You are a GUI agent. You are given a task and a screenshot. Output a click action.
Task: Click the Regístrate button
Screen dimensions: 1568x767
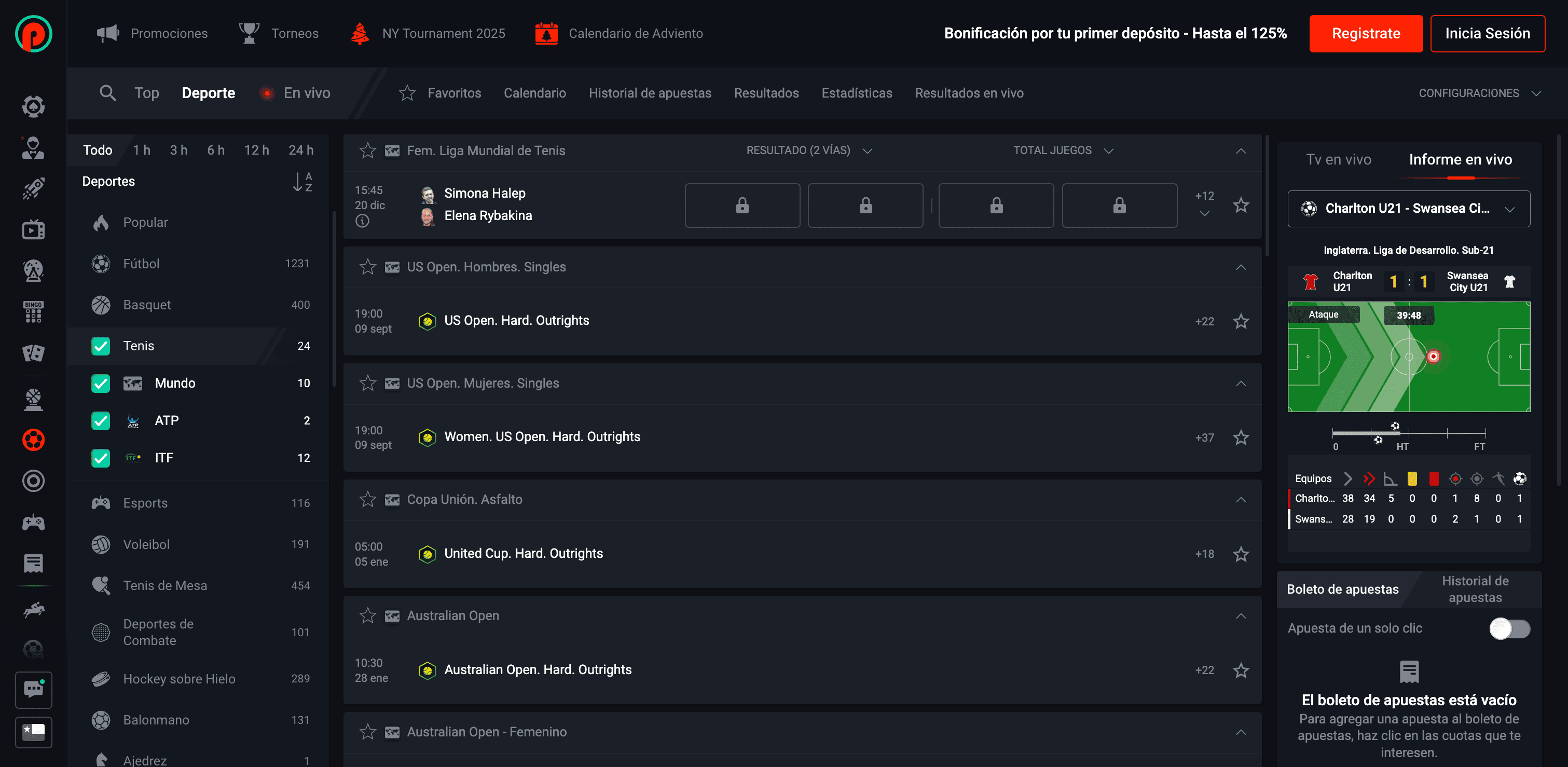point(1365,34)
